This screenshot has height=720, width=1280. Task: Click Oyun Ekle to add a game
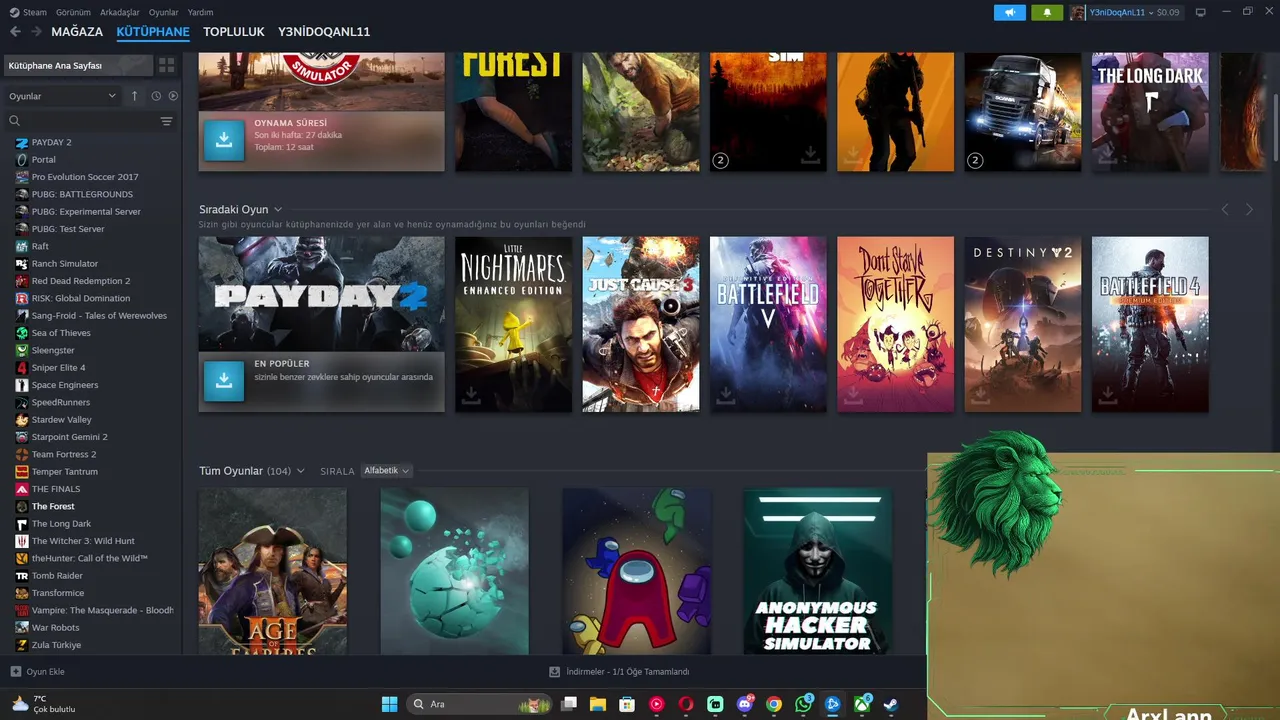click(37, 672)
